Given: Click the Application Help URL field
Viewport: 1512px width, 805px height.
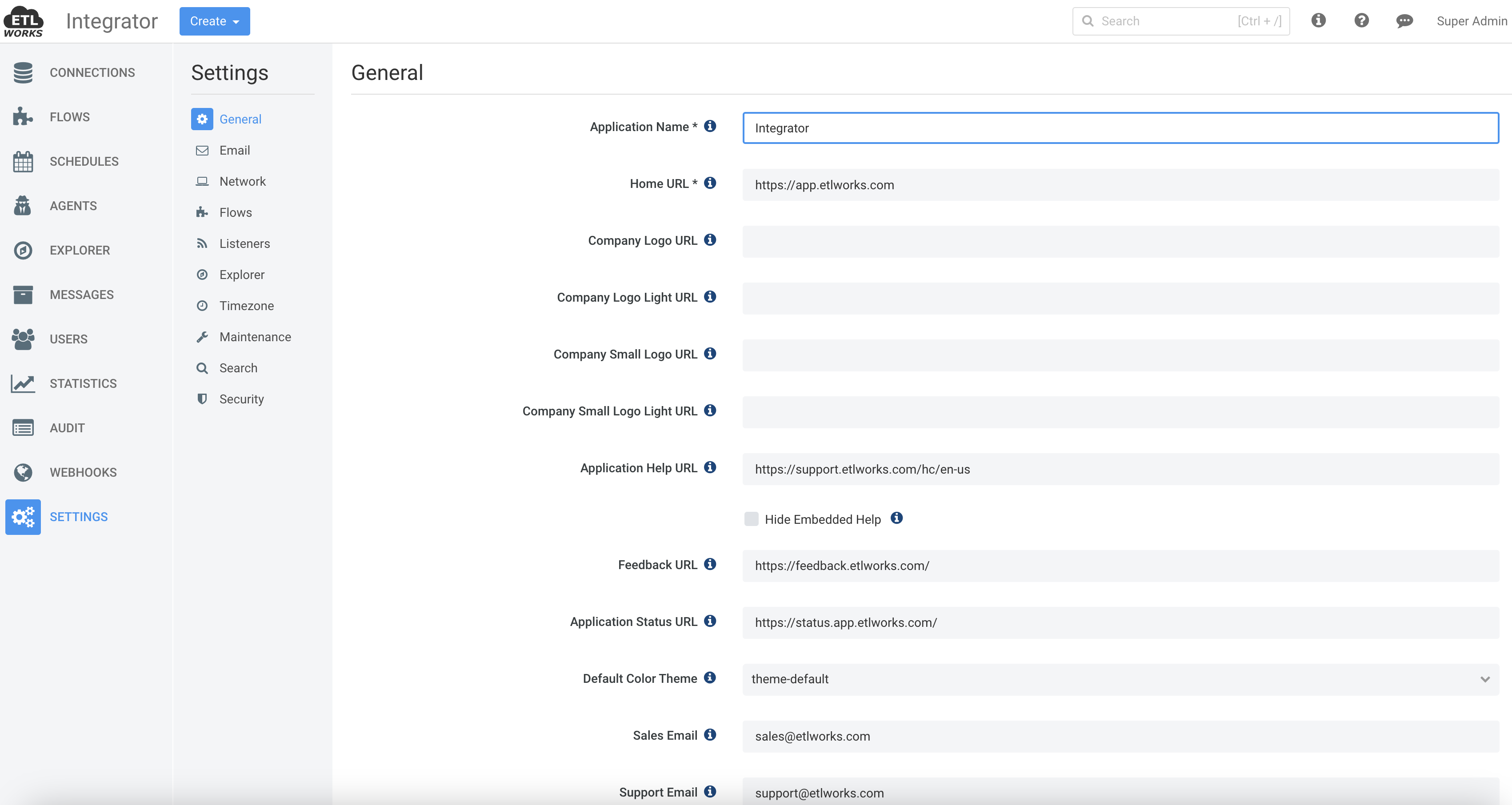Looking at the screenshot, I should [x=1120, y=470].
